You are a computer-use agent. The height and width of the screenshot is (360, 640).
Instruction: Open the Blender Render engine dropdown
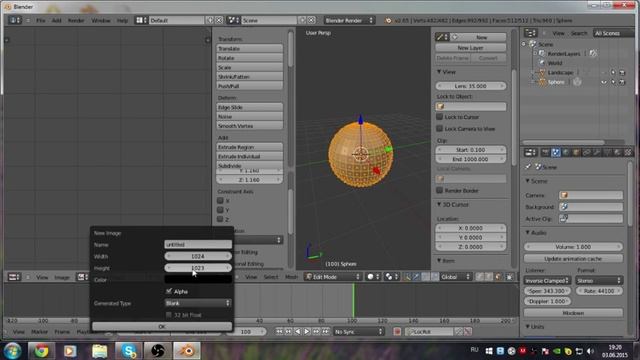349,20
